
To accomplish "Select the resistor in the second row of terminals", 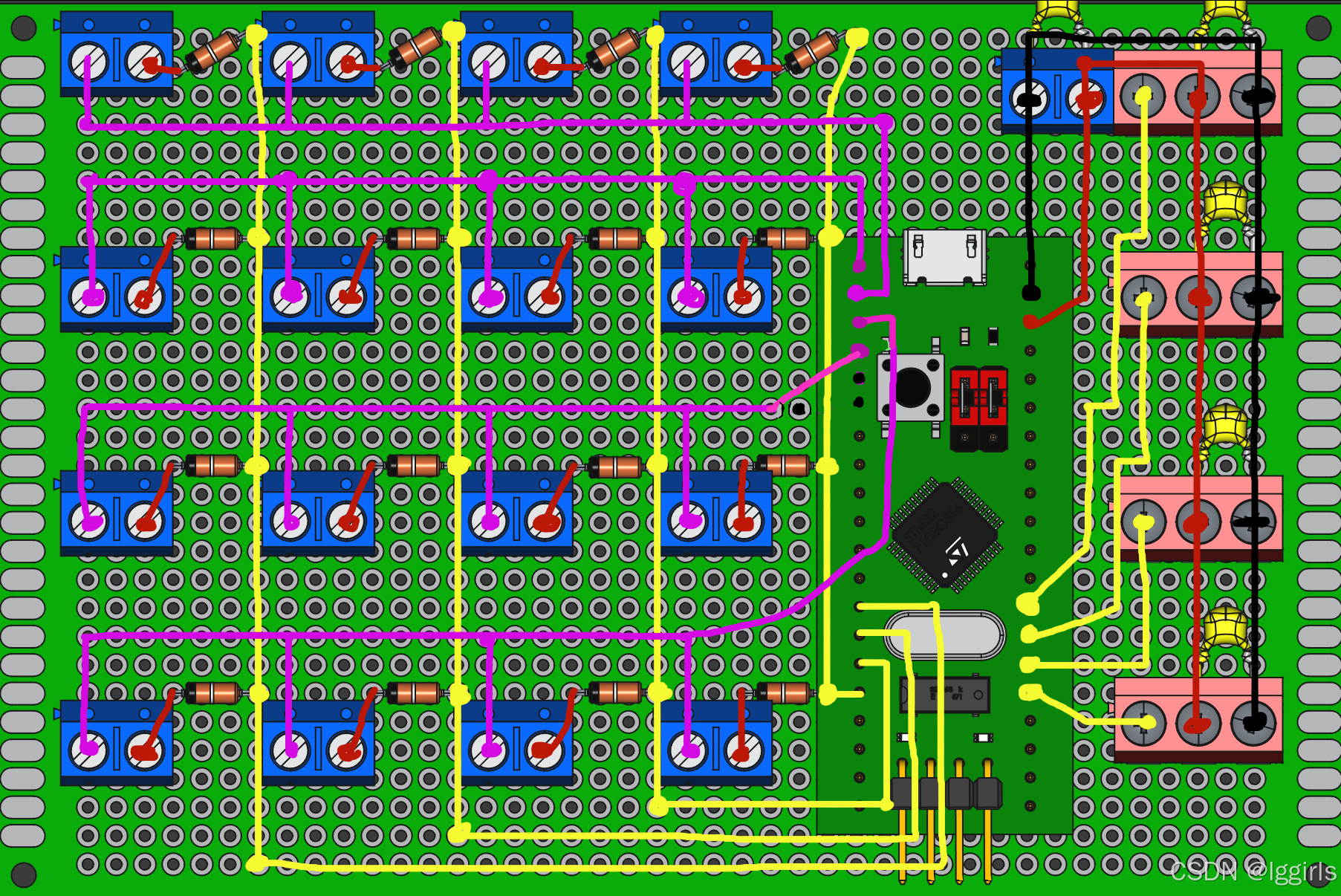I will tap(210, 240).
